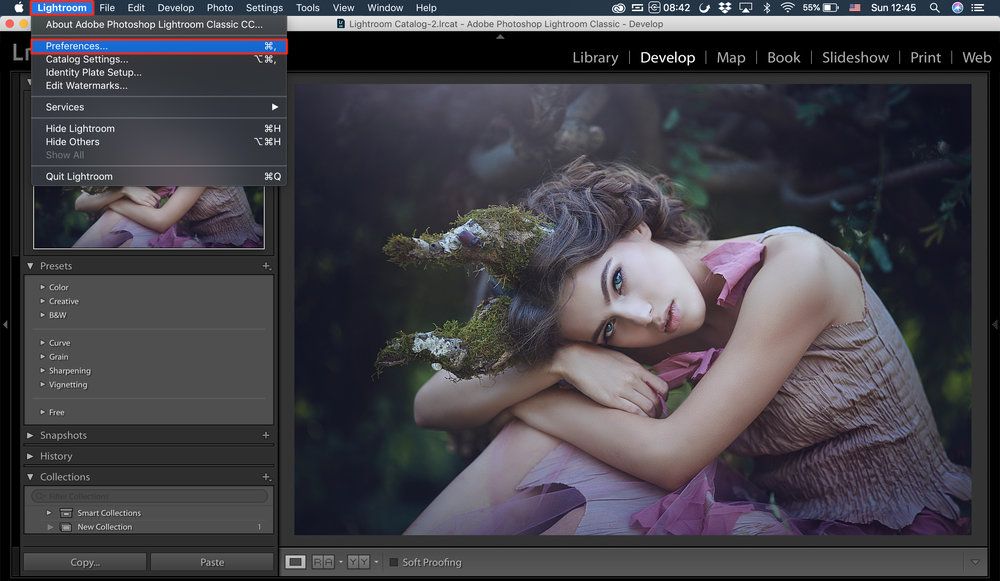Expand the Sharpening preset group
The height and width of the screenshot is (581, 1000).
click(42, 371)
